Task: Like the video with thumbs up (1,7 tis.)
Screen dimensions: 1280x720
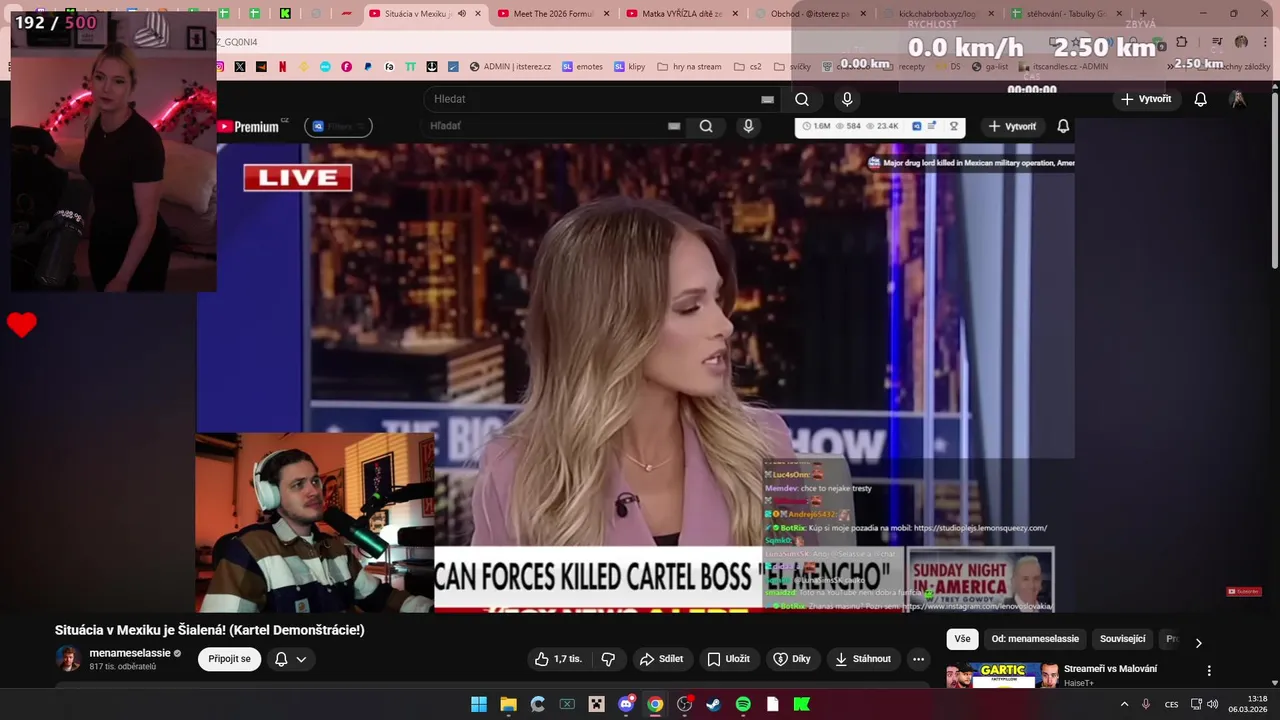Action: [x=558, y=659]
